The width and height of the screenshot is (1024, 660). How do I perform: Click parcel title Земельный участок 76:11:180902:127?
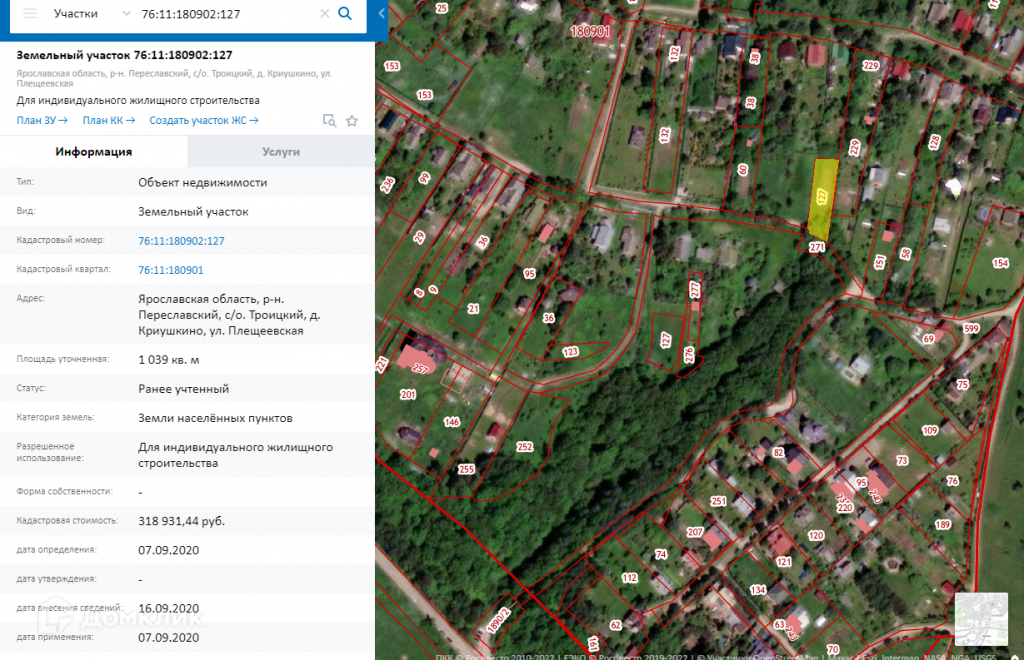[124, 55]
